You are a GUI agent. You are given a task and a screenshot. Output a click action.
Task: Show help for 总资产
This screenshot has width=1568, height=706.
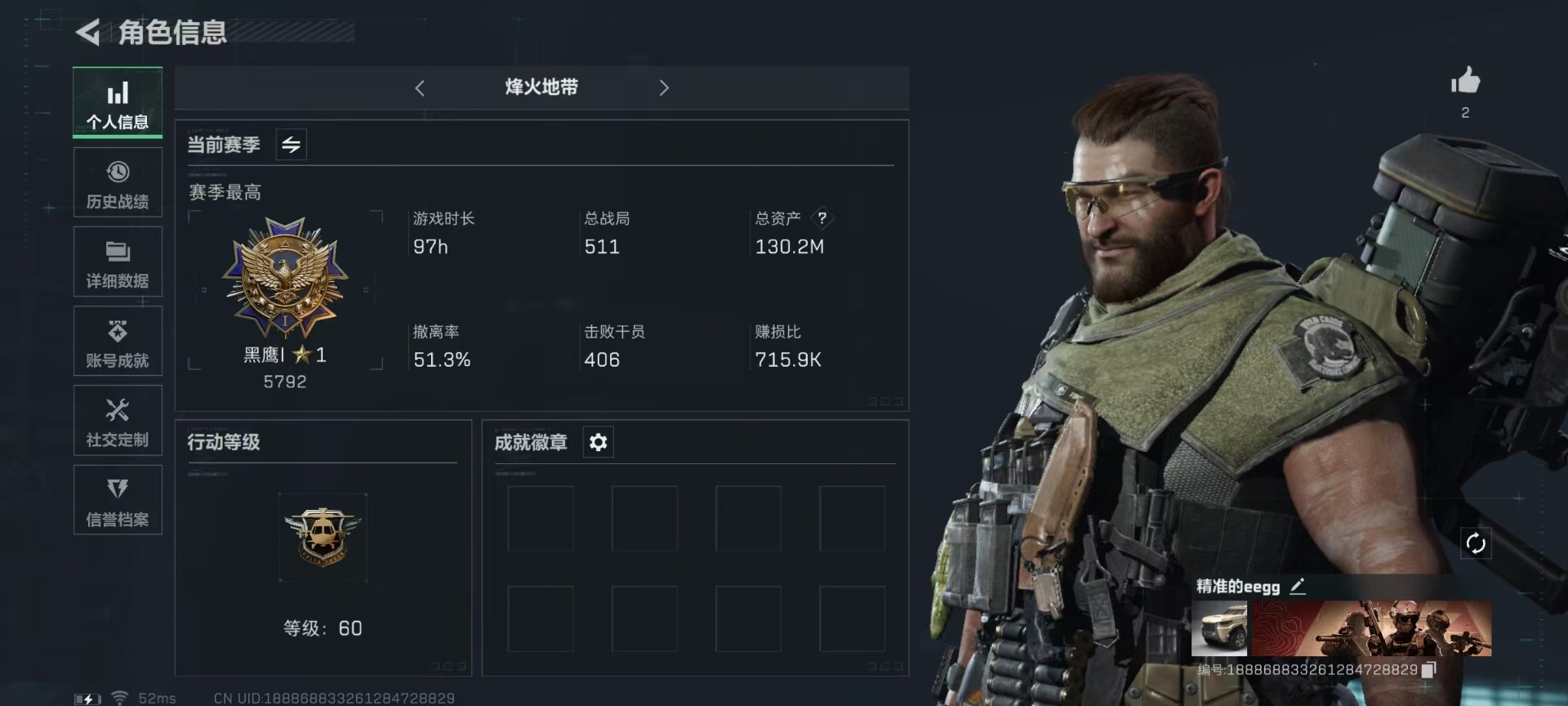822,218
